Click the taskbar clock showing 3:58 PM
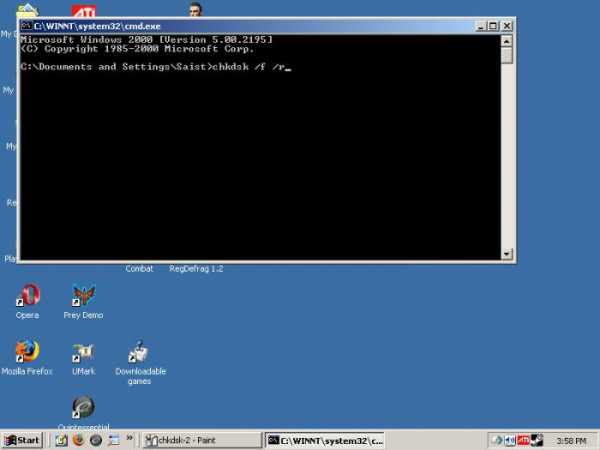Viewport: 600px width, 450px height. point(571,441)
